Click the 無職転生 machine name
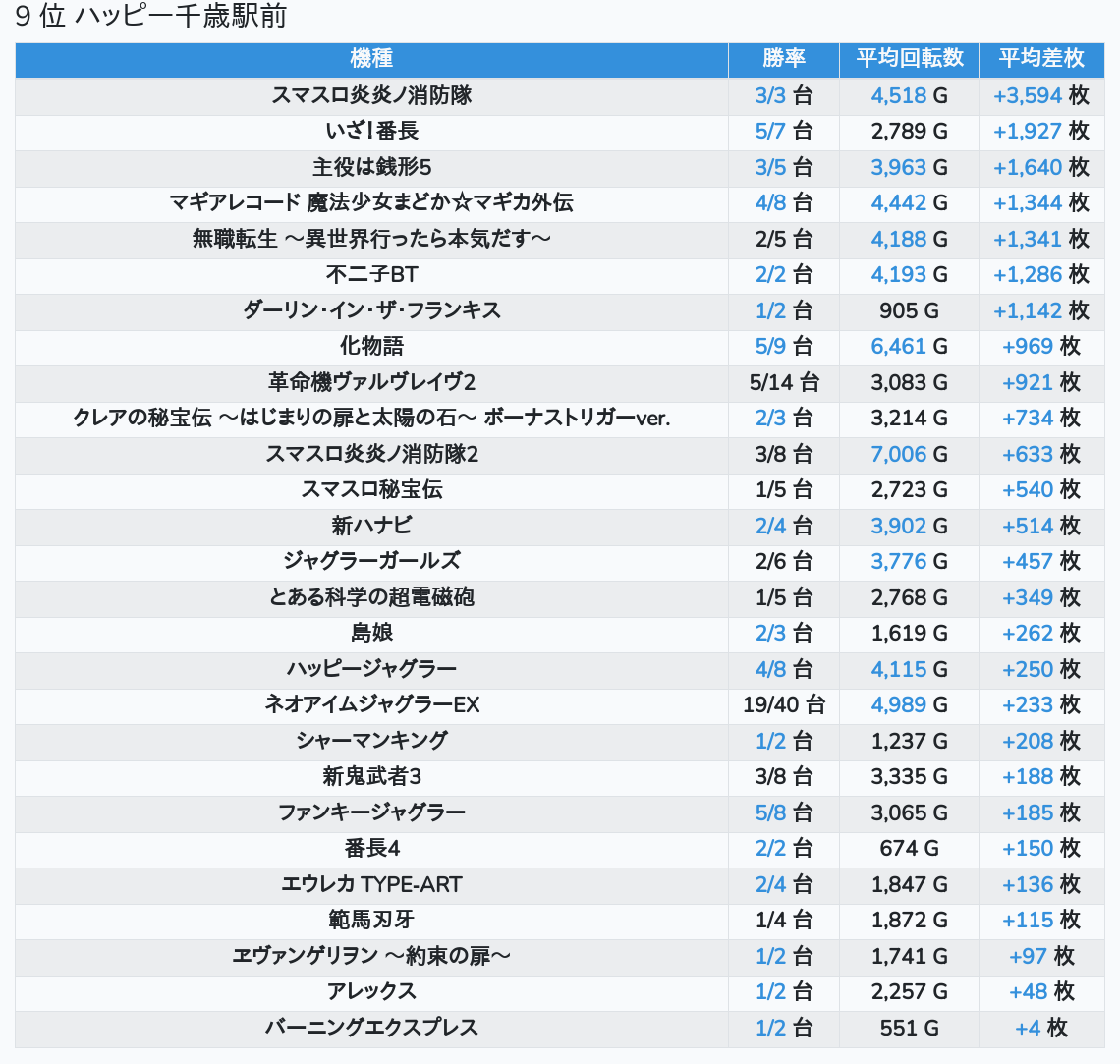The width and height of the screenshot is (1120, 1064). (371, 240)
